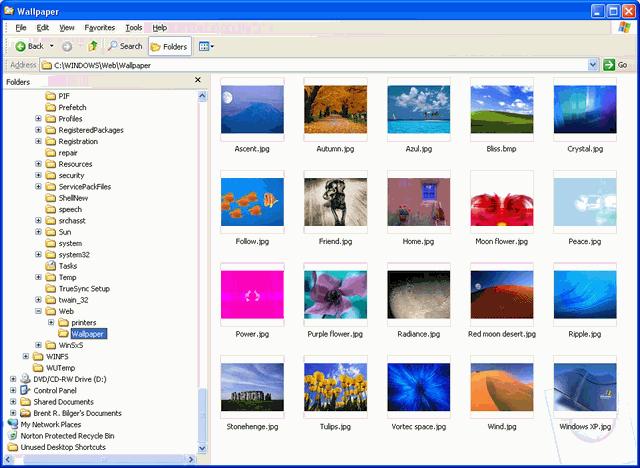This screenshot has height=468, width=640.
Task: Select the Shared Documents folder icon
Action: [25, 401]
